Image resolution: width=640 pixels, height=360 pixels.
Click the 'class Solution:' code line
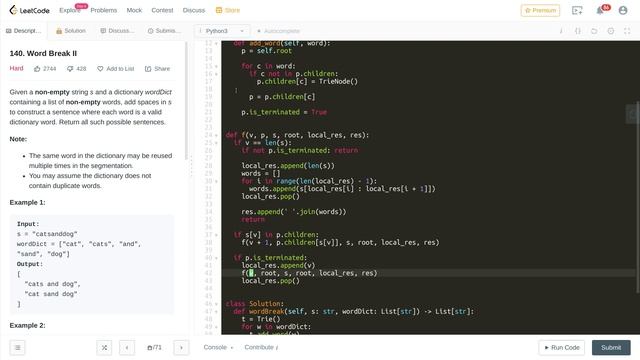pyautogui.click(x=255, y=304)
